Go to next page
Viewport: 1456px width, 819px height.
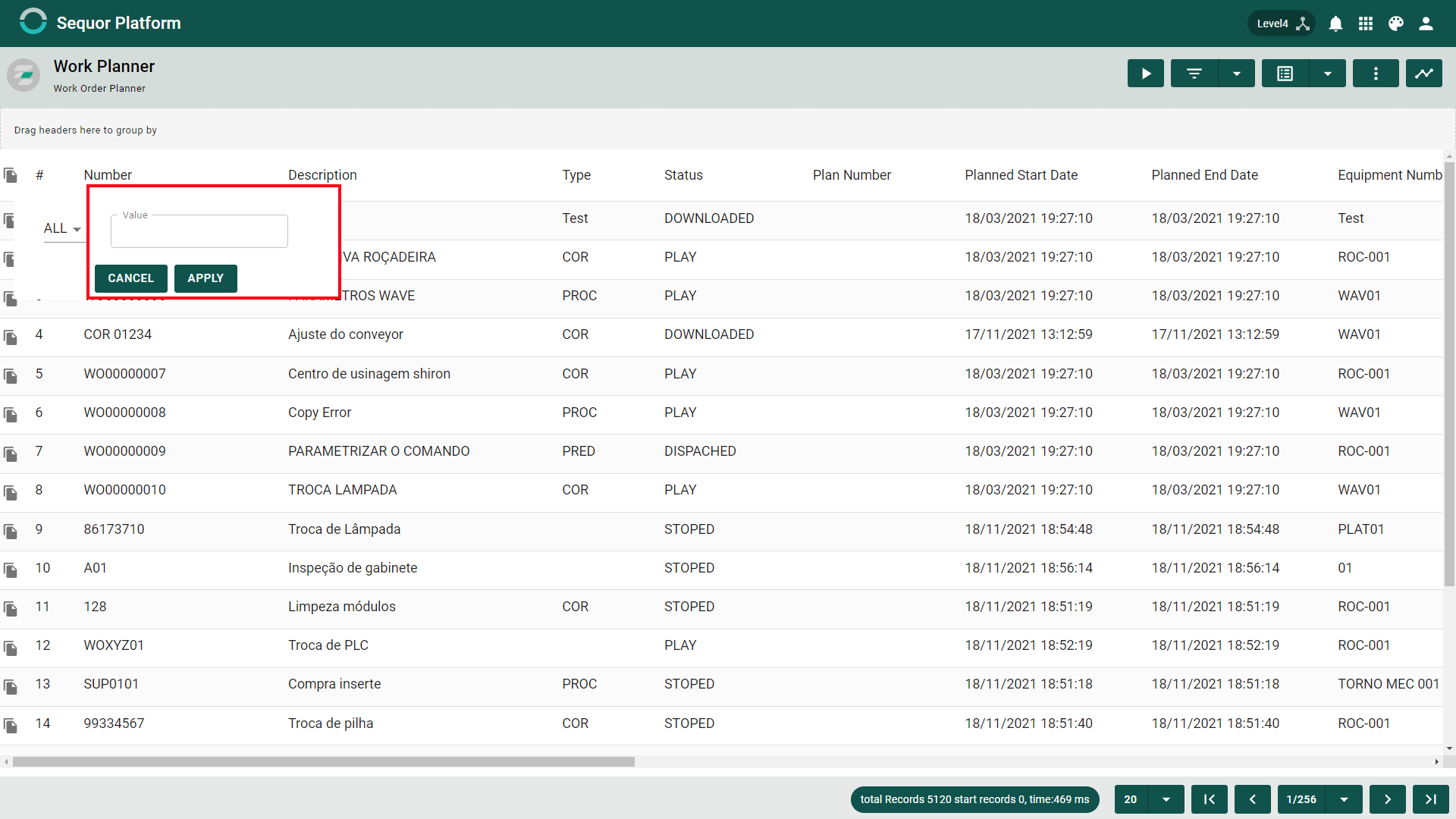coord(1388,799)
